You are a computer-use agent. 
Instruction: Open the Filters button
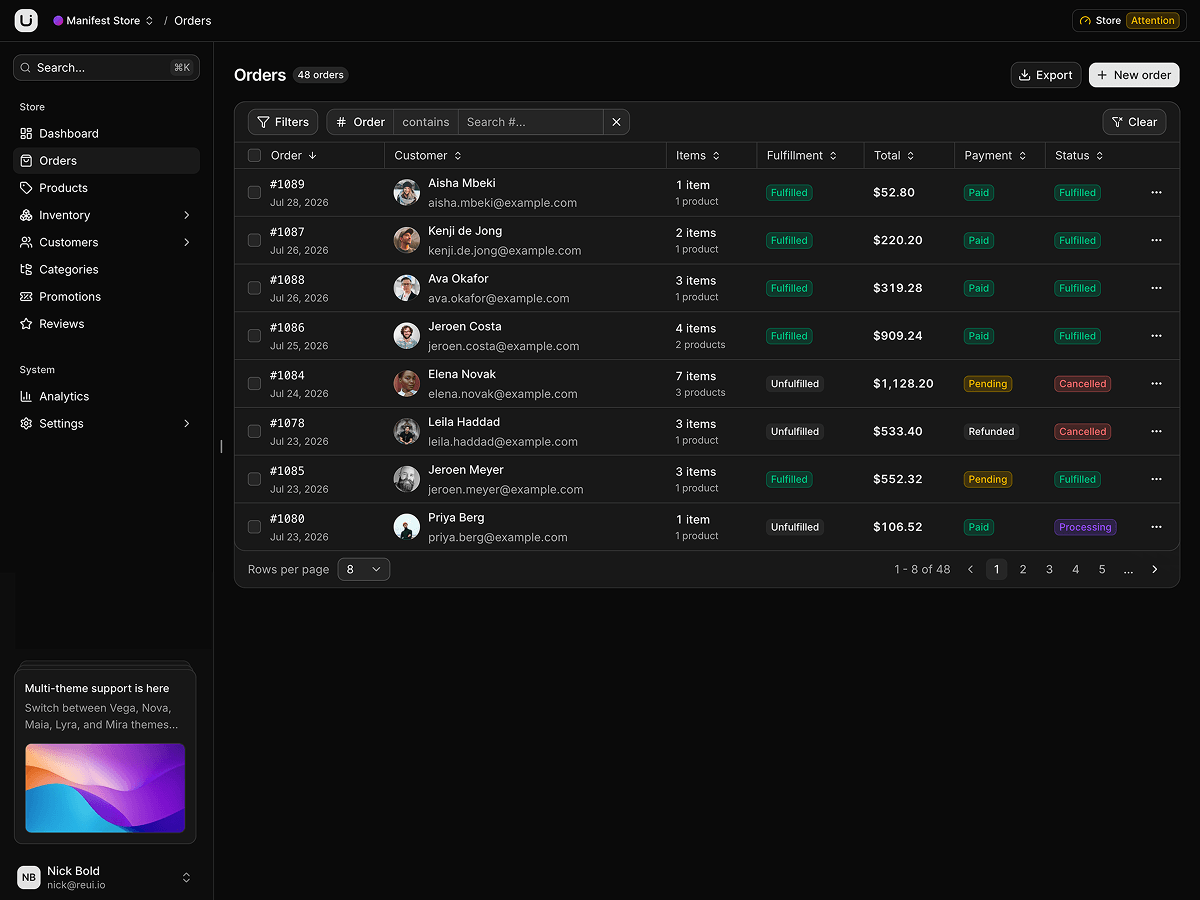(283, 122)
